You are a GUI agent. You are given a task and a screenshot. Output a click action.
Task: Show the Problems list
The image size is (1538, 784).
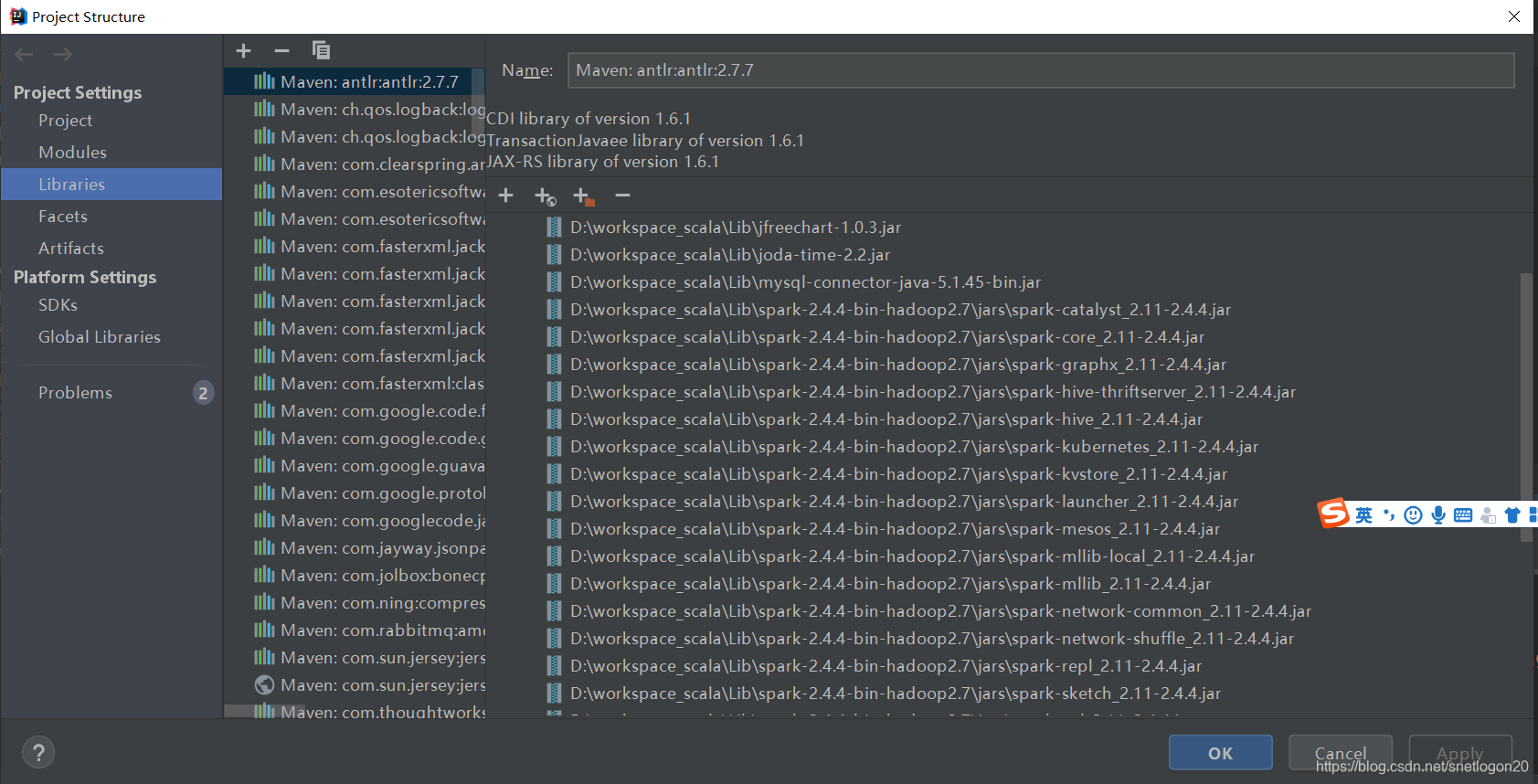111,393
